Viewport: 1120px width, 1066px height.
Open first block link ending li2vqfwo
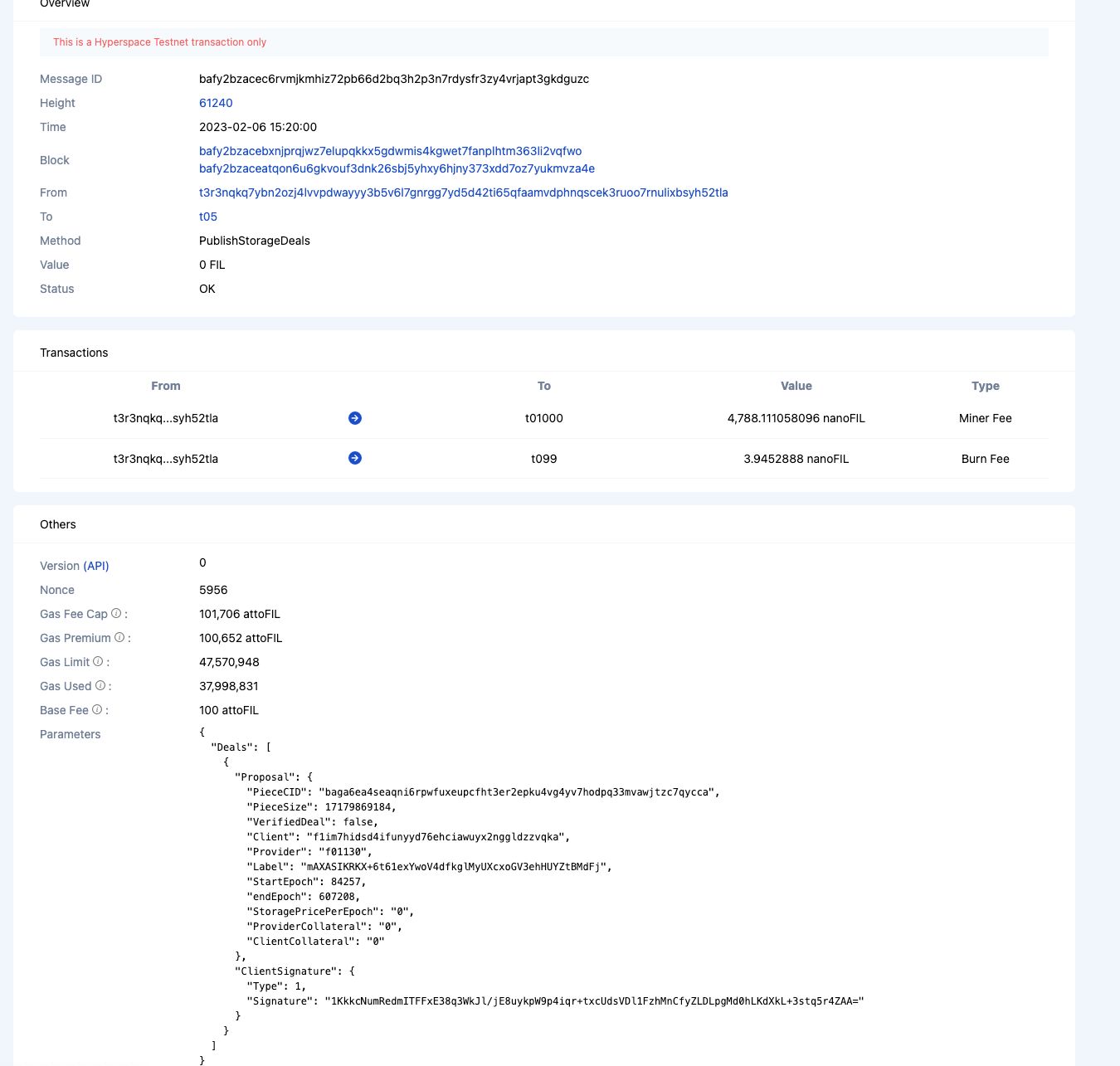coord(391,151)
